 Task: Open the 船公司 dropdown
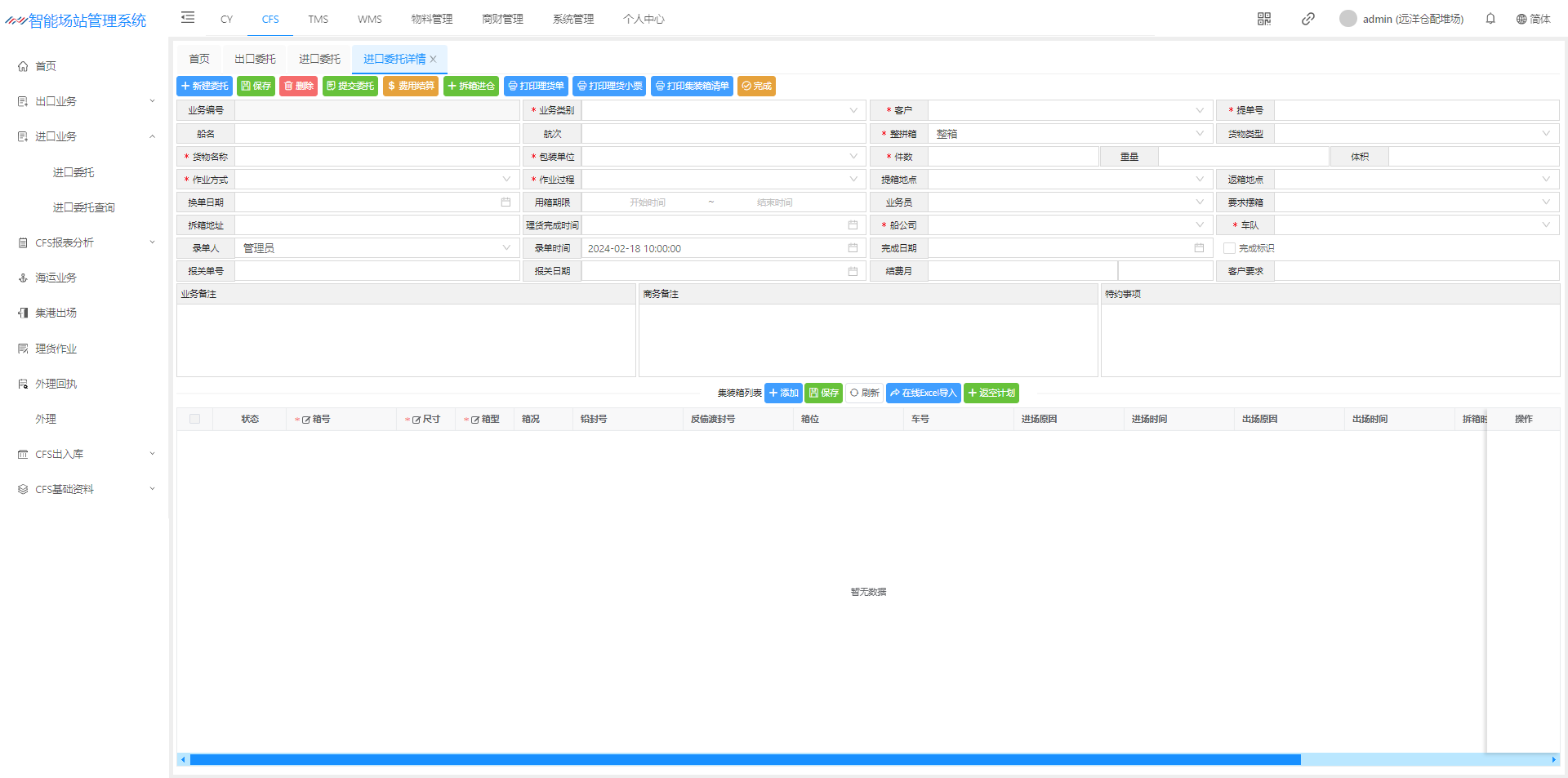coord(1069,225)
